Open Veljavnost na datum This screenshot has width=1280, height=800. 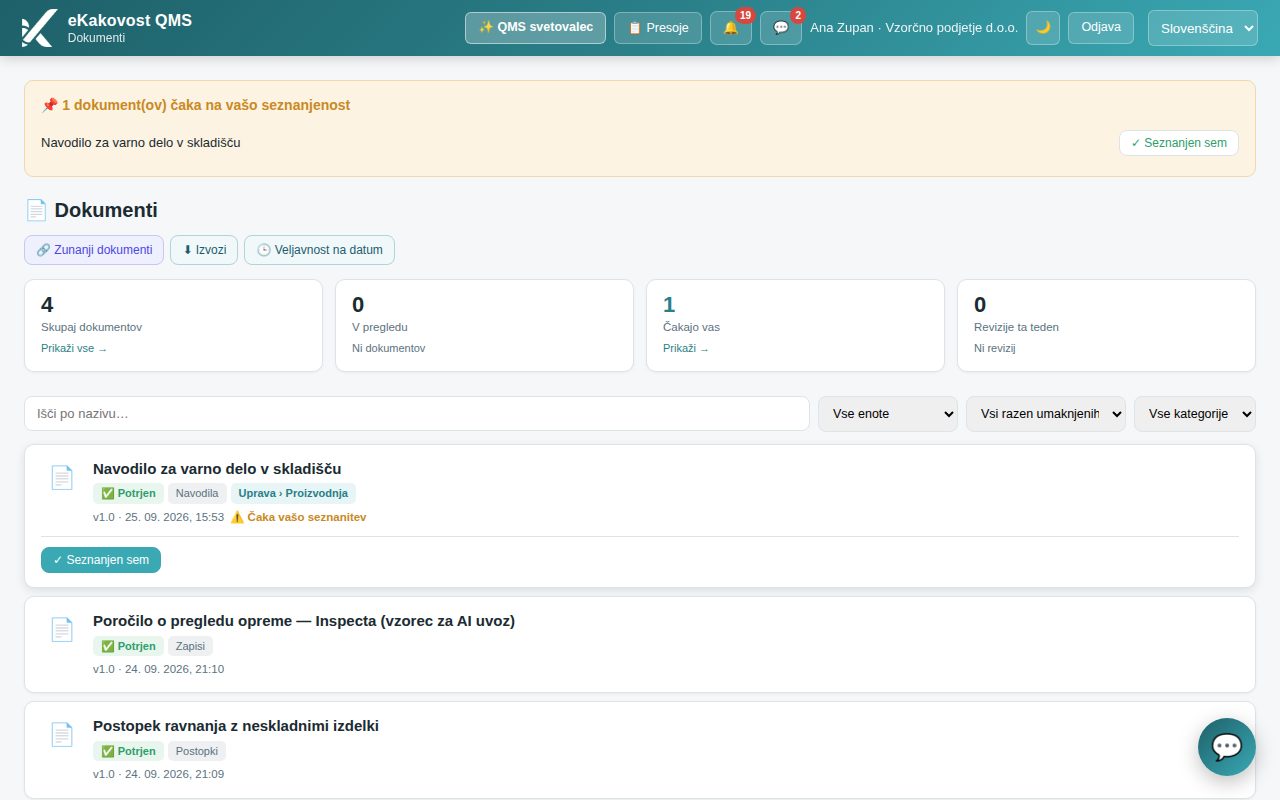[319, 250]
